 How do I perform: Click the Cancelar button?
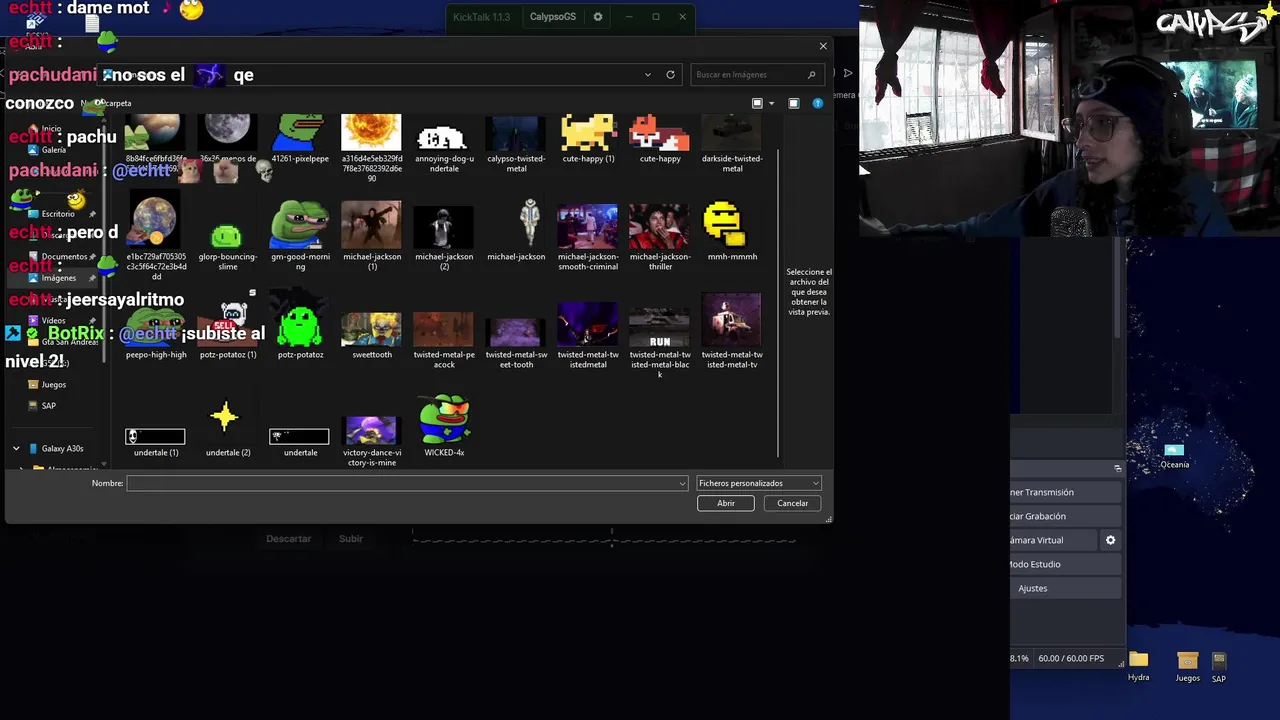(x=793, y=503)
